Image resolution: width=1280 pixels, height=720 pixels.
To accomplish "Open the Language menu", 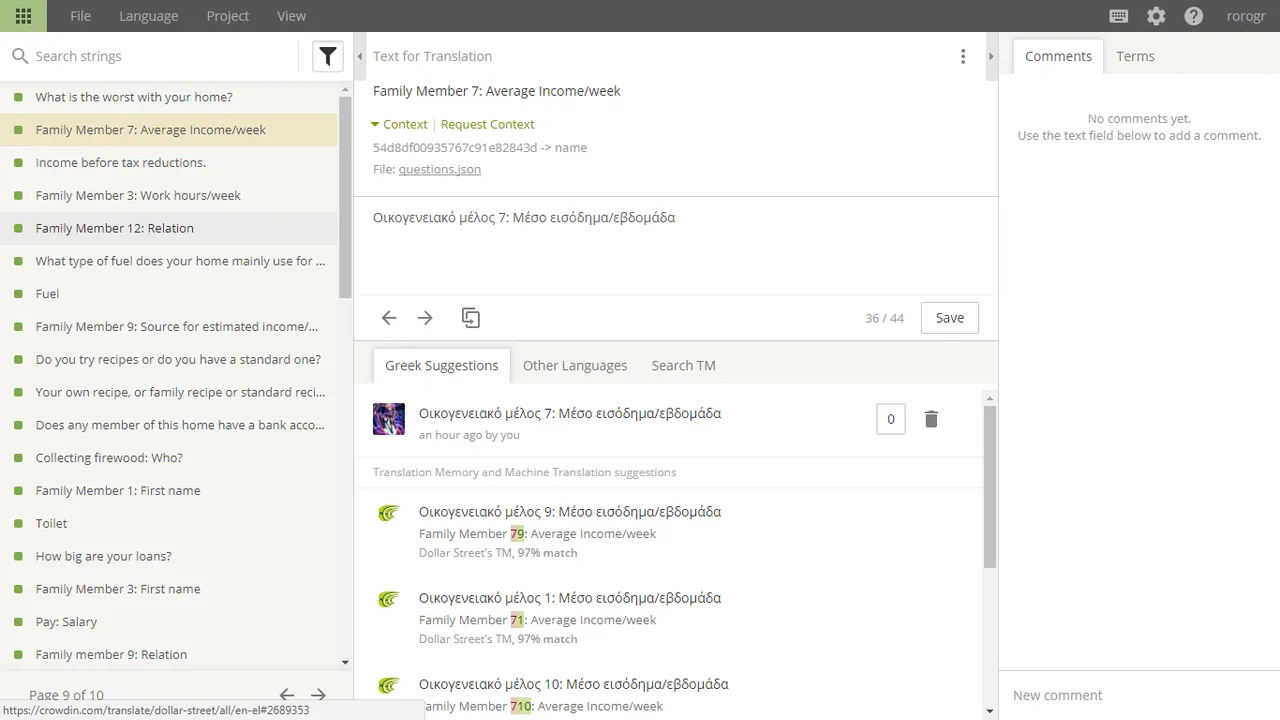I will click(x=148, y=16).
